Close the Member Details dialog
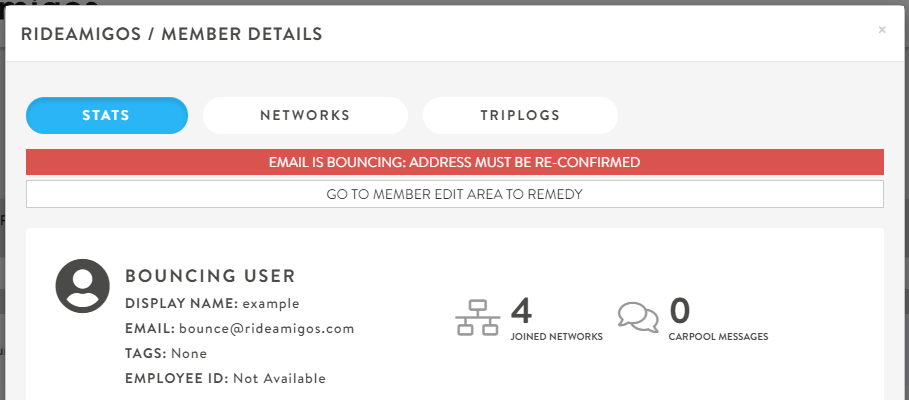909x400 pixels. point(882,30)
